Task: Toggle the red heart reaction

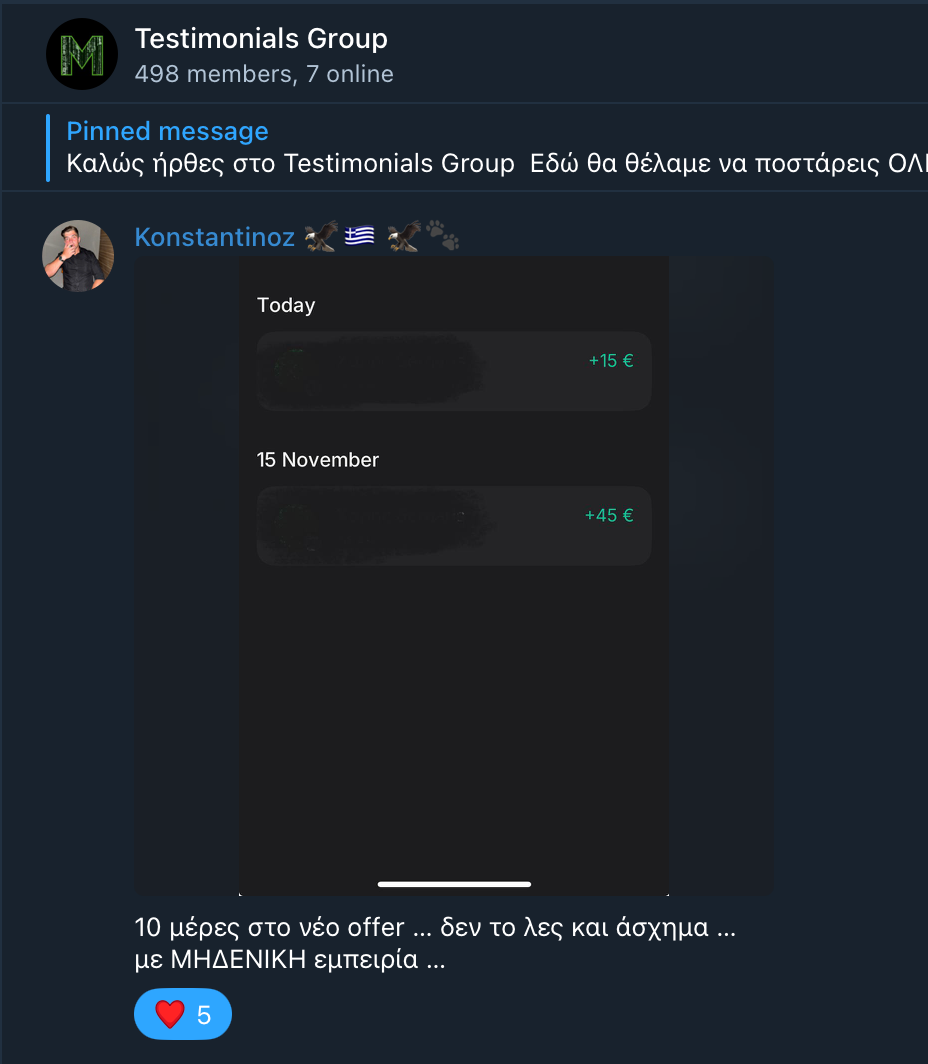Action: [x=170, y=1014]
